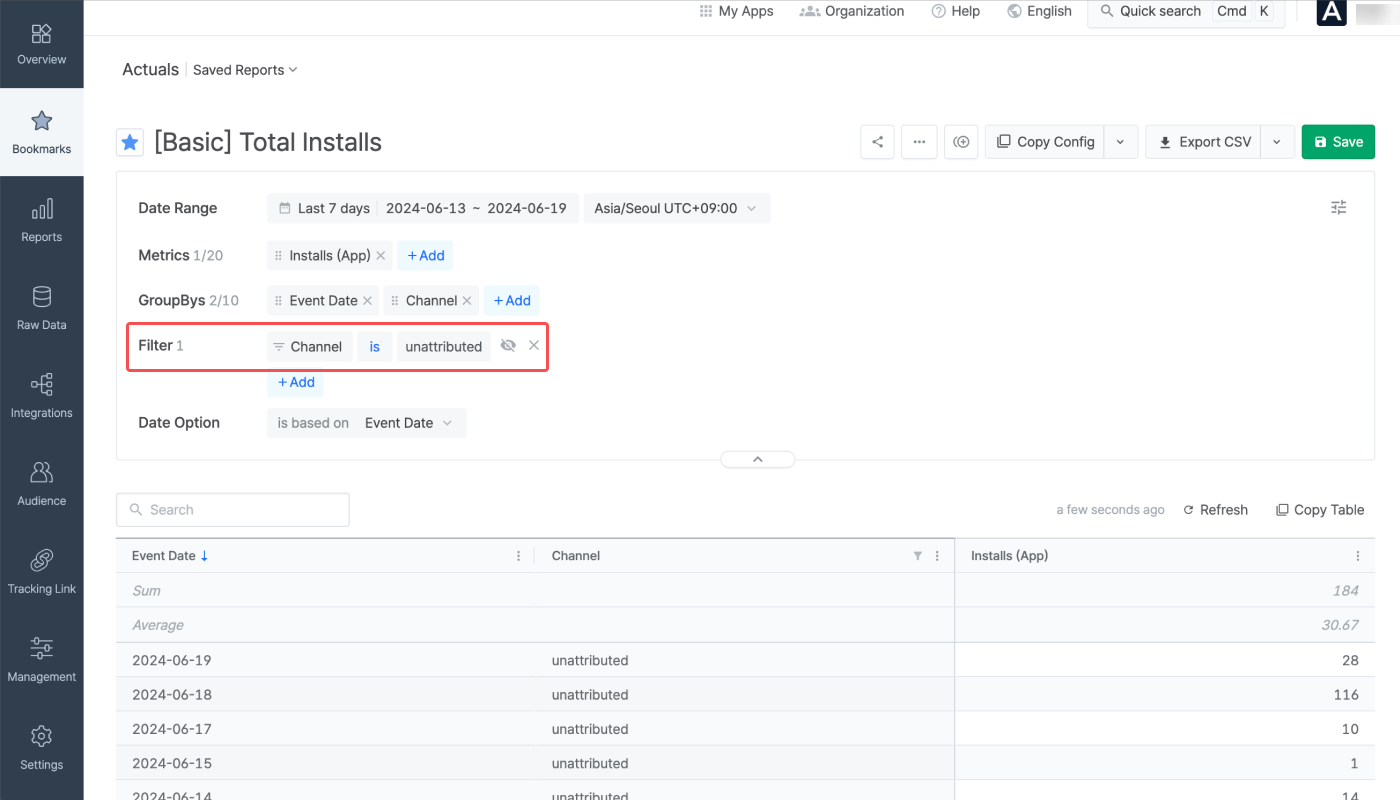This screenshot has height=800, width=1400.
Task: Change language from English
Action: click(x=1039, y=11)
